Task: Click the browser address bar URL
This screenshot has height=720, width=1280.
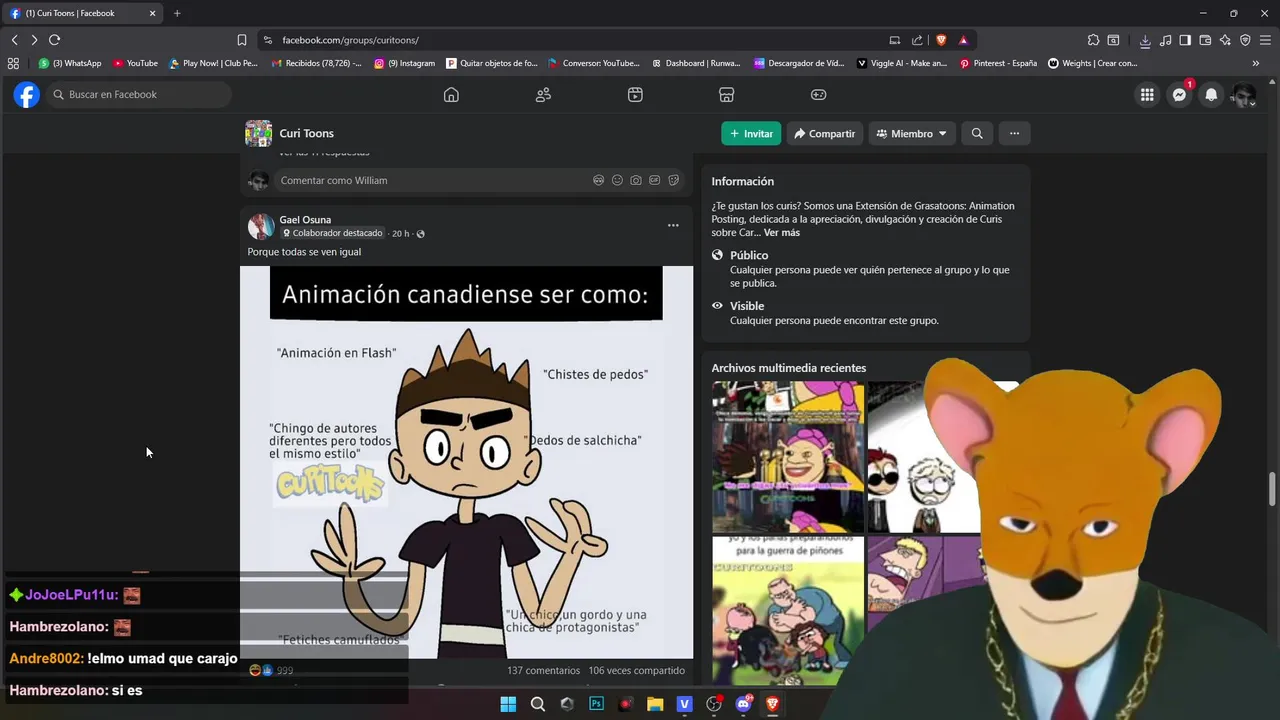Action: pos(350,40)
